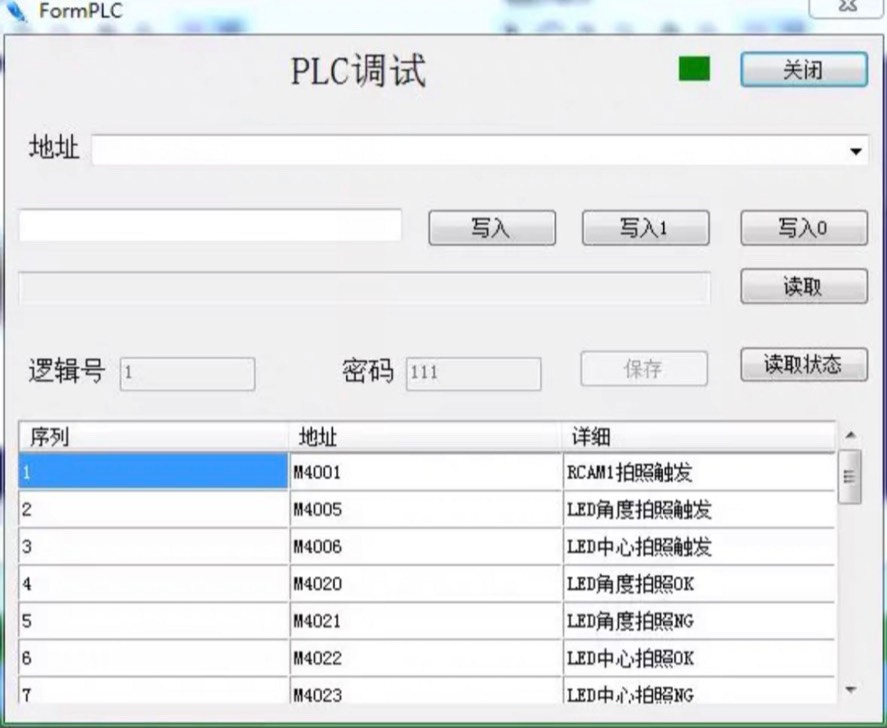Click the FormPLC title bar app icon
The height and width of the screenshot is (728, 887).
point(15,10)
